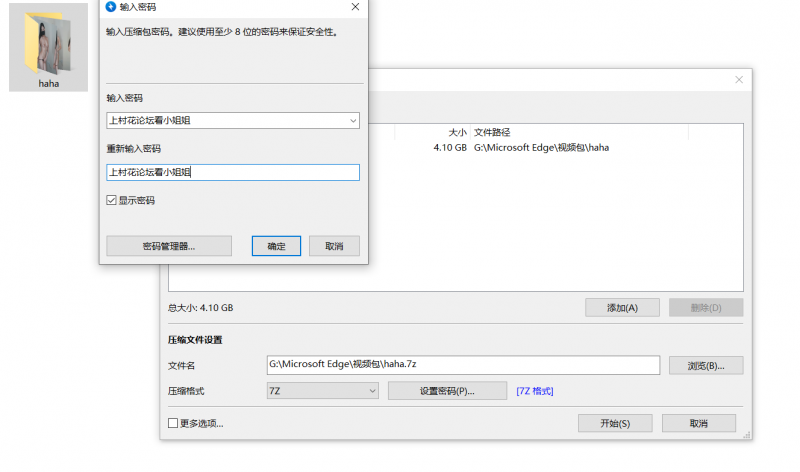Image resolution: width=800 pixels, height=472 pixels.
Task: Click the password dialog title bar icon
Action: point(110,7)
